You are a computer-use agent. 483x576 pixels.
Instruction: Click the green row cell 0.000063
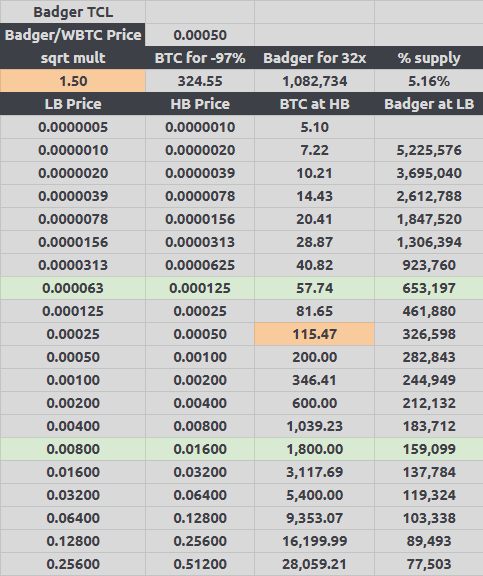pyautogui.click(x=73, y=288)
